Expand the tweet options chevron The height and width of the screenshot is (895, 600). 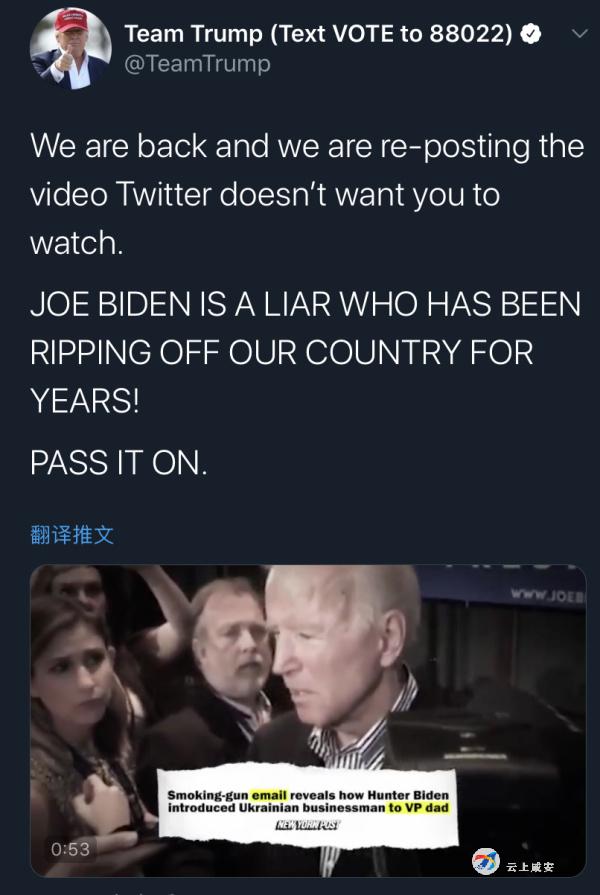[x=579, y=34]
